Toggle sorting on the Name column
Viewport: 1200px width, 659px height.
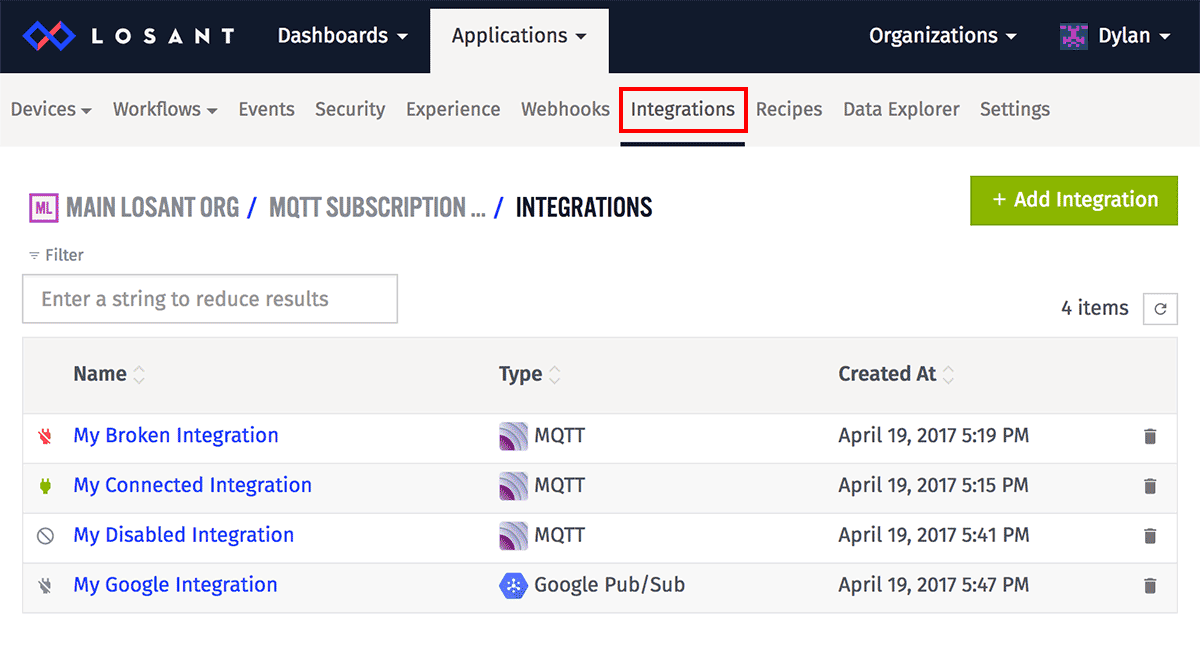pyautogui.click(x=138, y=373)
